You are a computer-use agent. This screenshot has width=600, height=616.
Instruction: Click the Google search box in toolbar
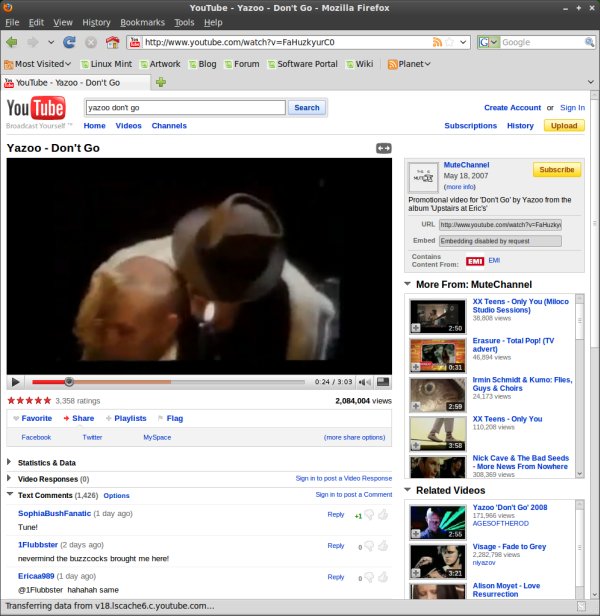(542, 42)
